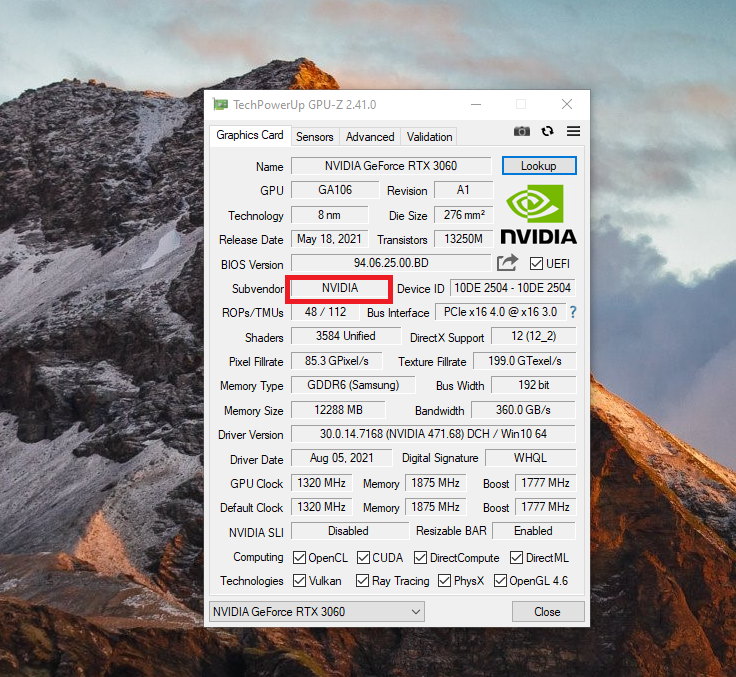Select the Graphics Card tab

[250, 135]
